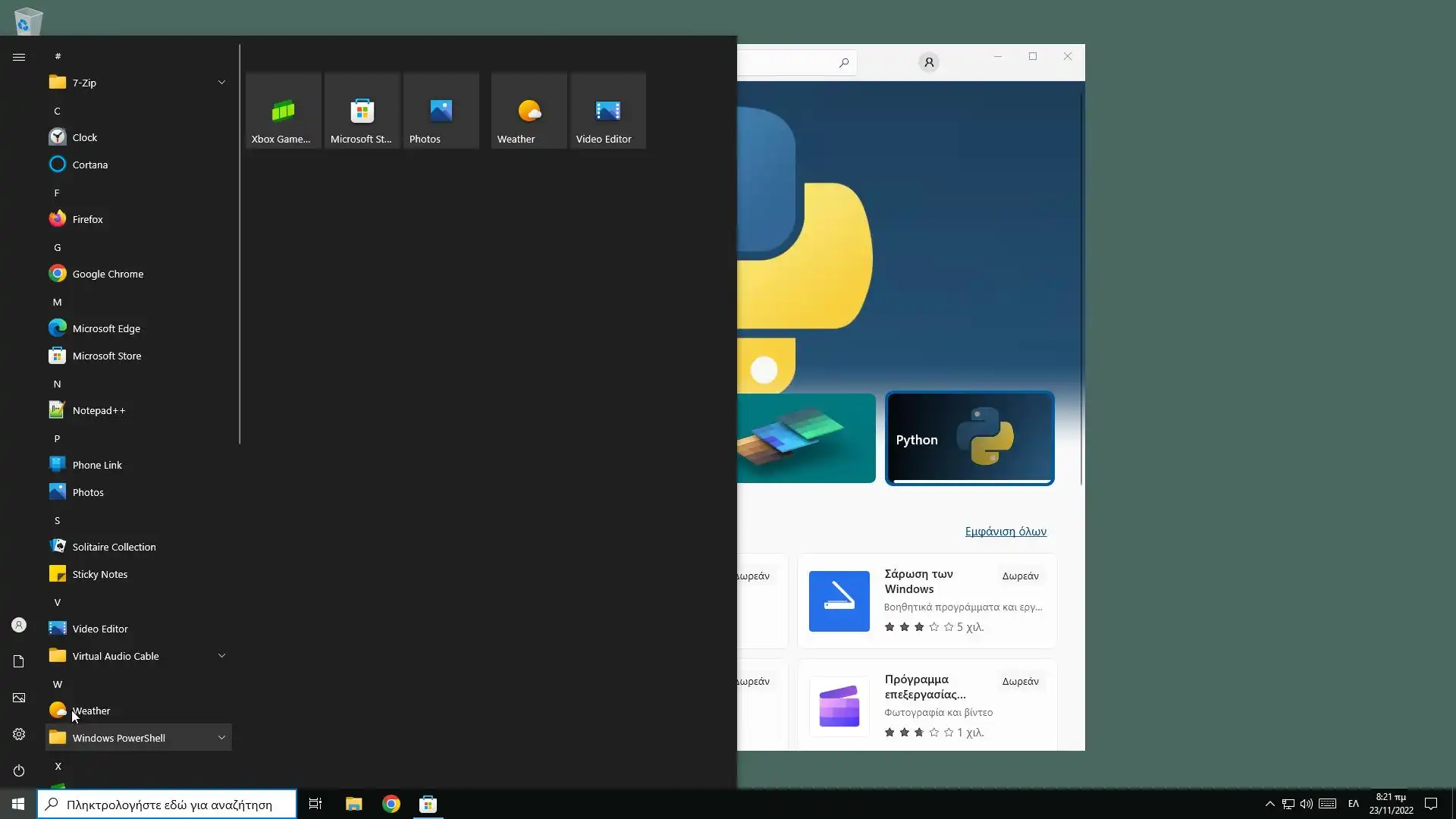Click the Εμφάνιση όλων link

tap(1006, 532)
